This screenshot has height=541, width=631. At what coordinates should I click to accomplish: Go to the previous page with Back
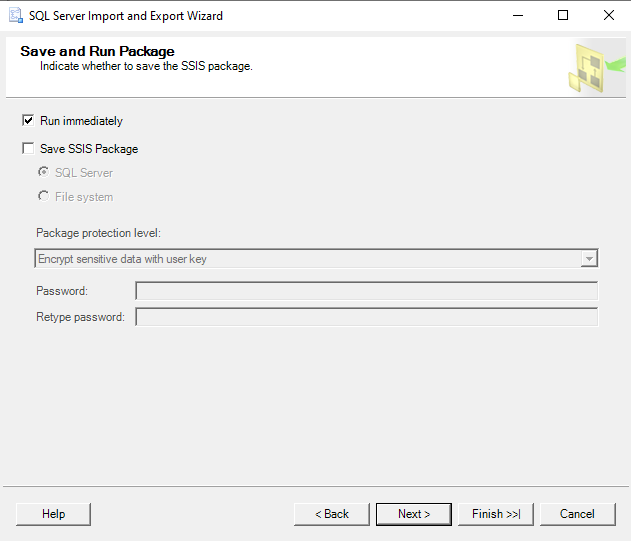click(332, 514)
